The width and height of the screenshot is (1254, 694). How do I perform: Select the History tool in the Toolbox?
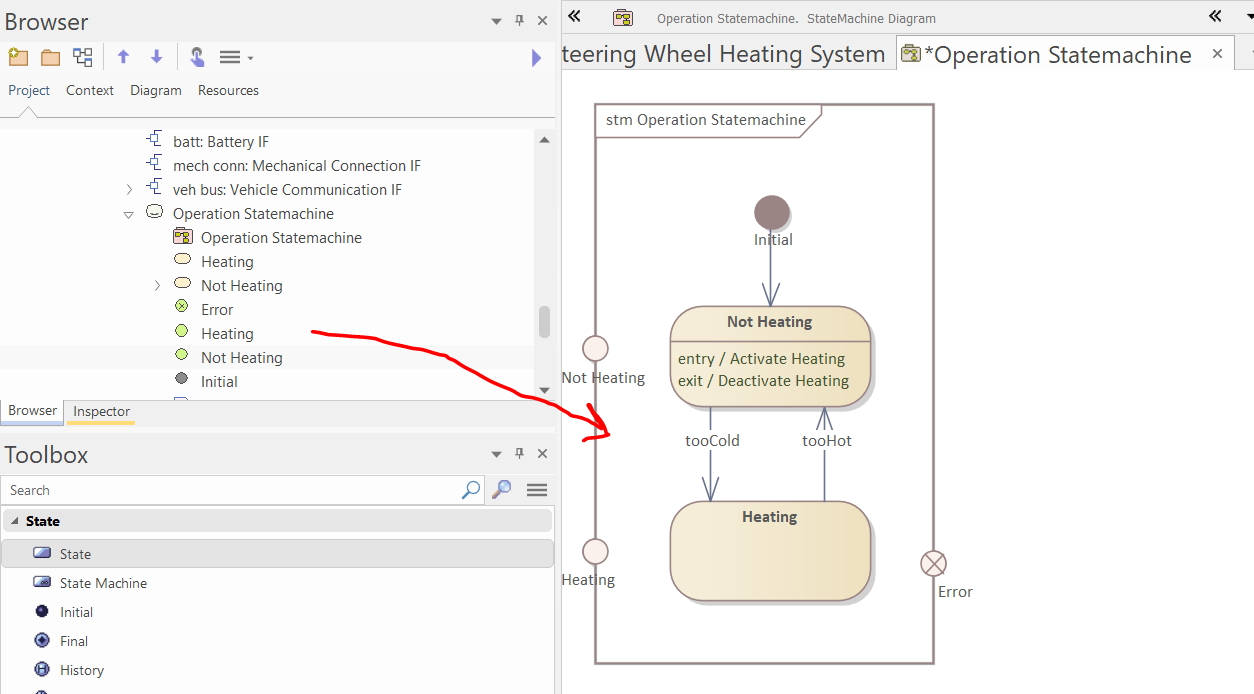click(81, 670)
